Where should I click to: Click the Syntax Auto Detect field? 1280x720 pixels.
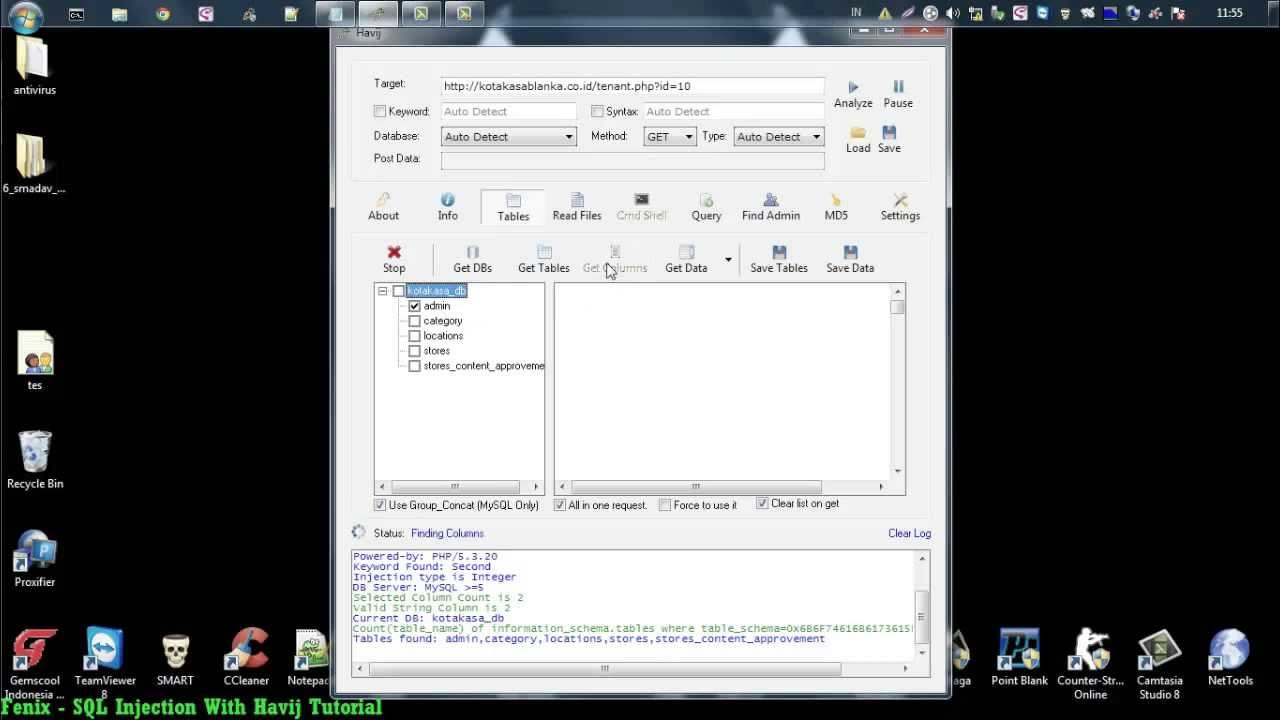point(733,112)
